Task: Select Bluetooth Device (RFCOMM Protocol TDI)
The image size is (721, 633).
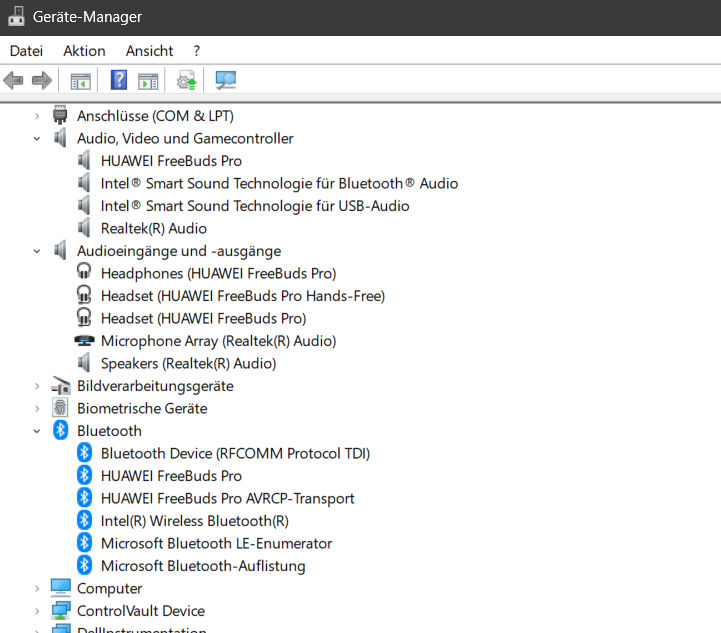Action: click(235, 454)
